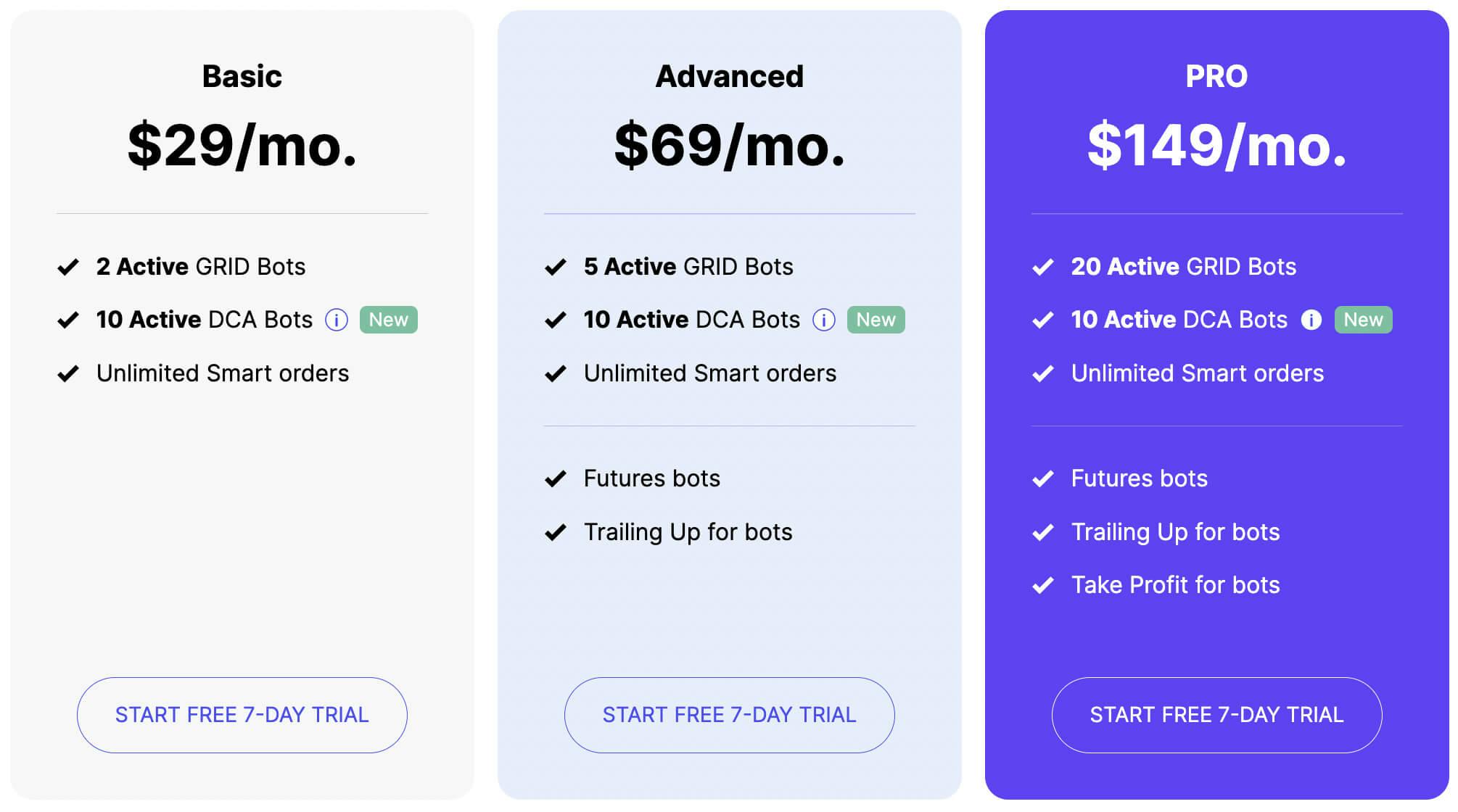
Task: Click the info icon beside Basic DCA Bots
Action: pos(337,320)
